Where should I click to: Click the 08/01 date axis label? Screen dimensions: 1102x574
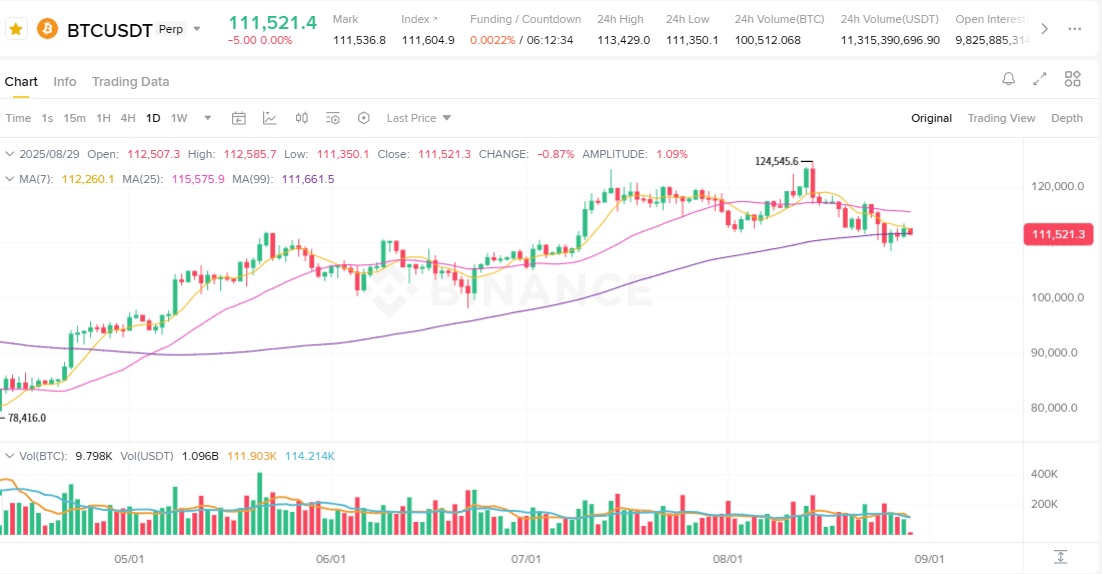click(727, 559)
